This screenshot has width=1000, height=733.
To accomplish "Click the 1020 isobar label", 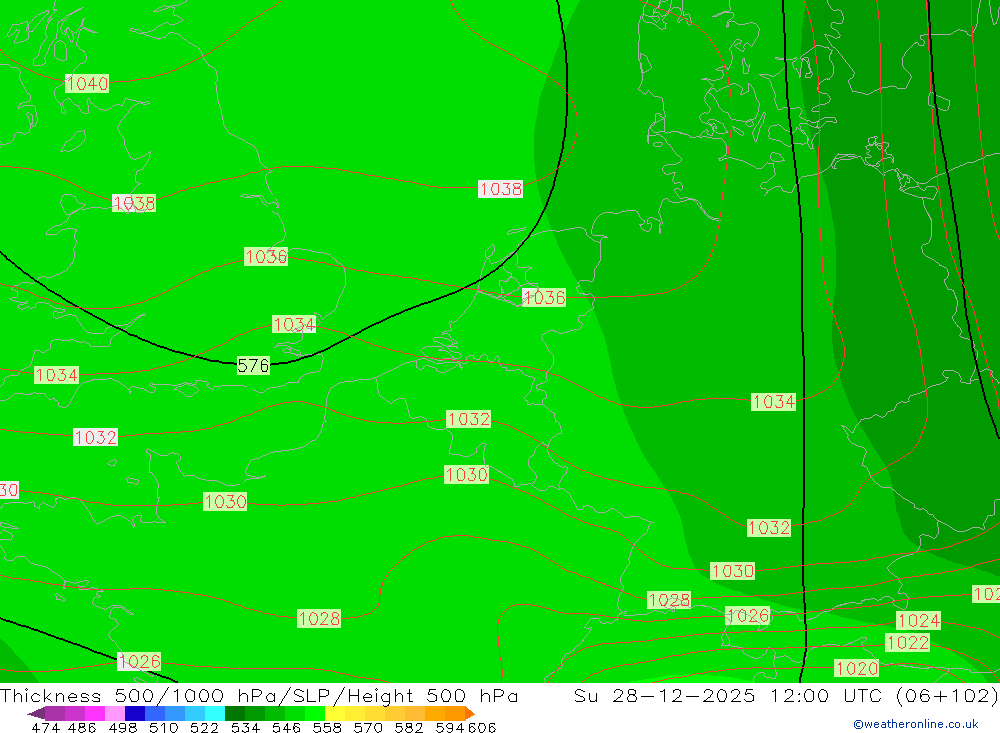I will (857, 668).
